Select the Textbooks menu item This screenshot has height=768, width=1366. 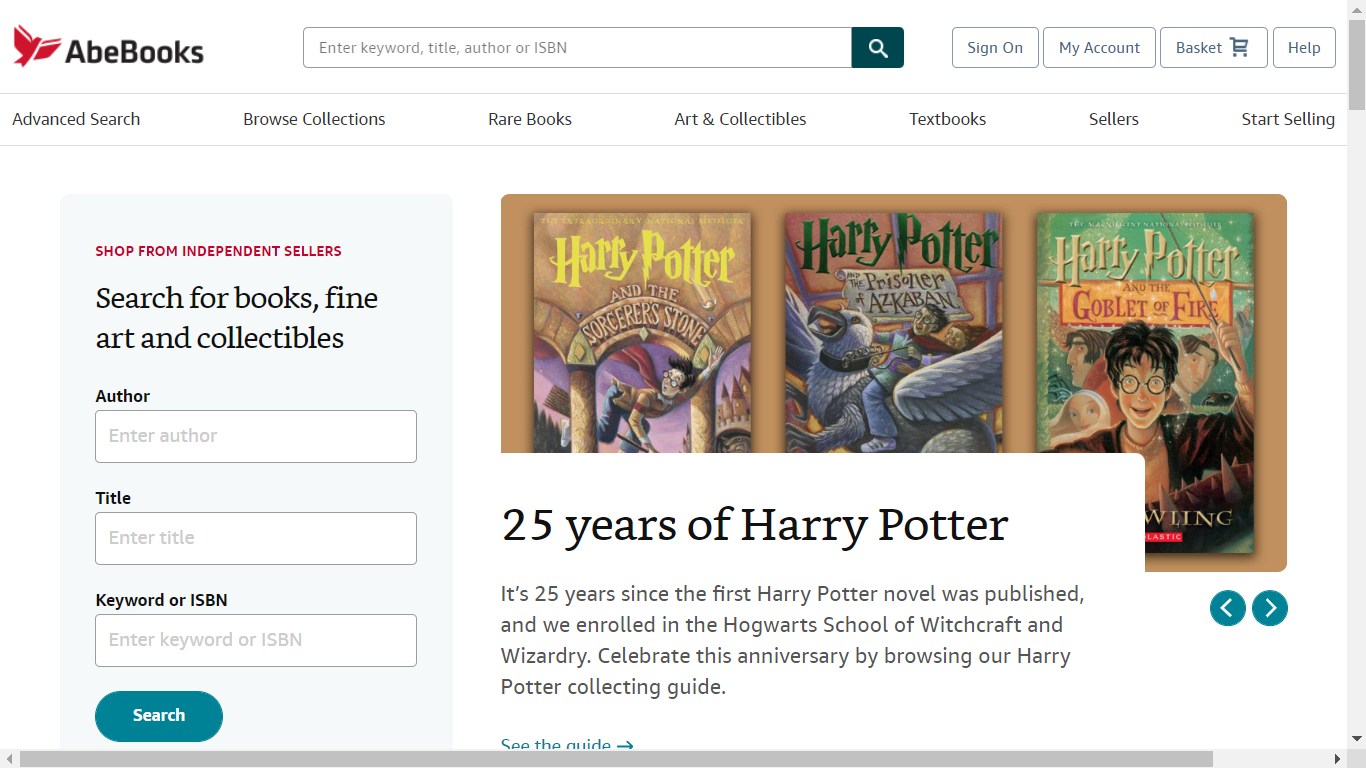tap(947, 119)
